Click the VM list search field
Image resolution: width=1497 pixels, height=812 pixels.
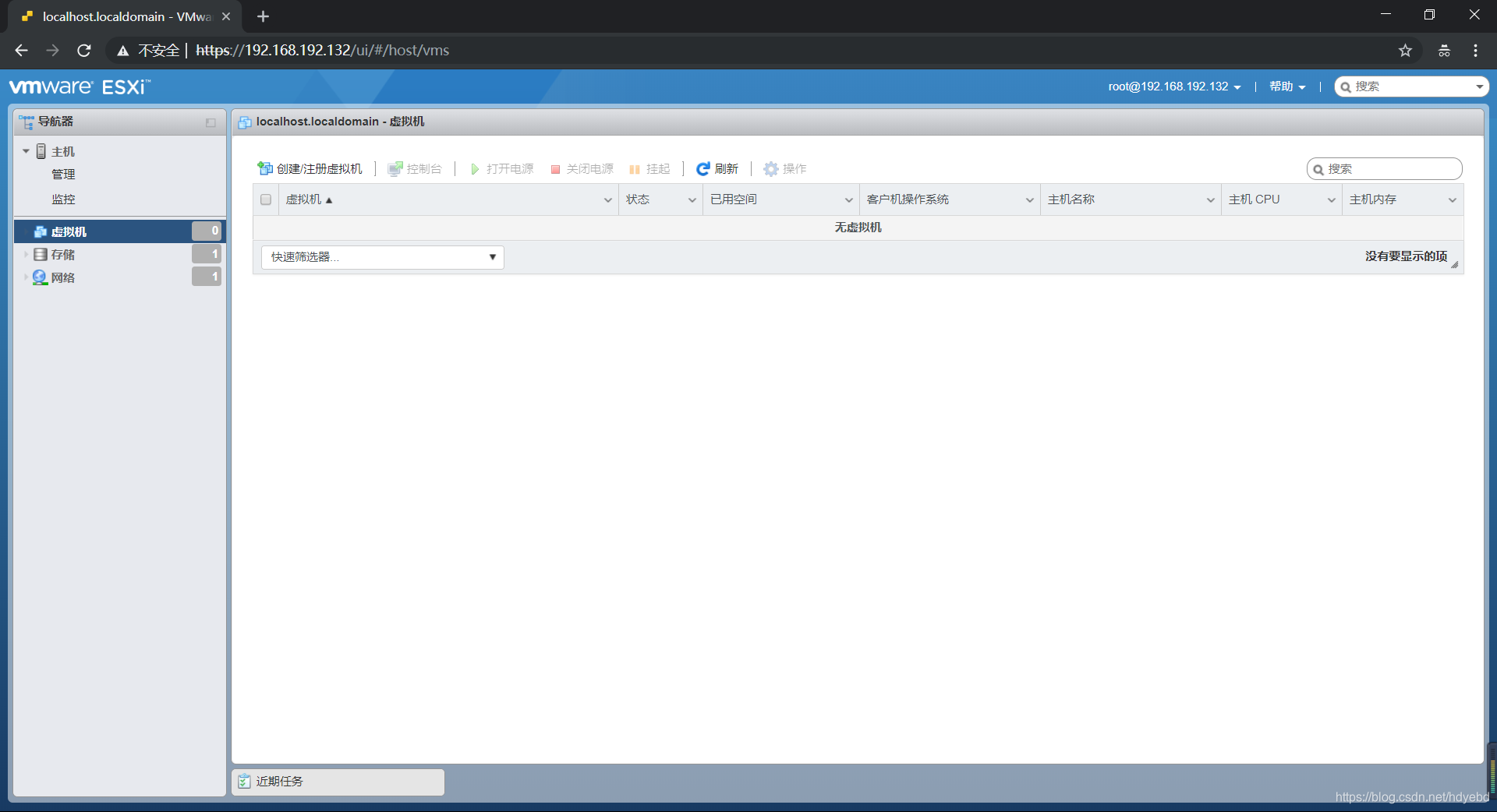click(1385, 169)
